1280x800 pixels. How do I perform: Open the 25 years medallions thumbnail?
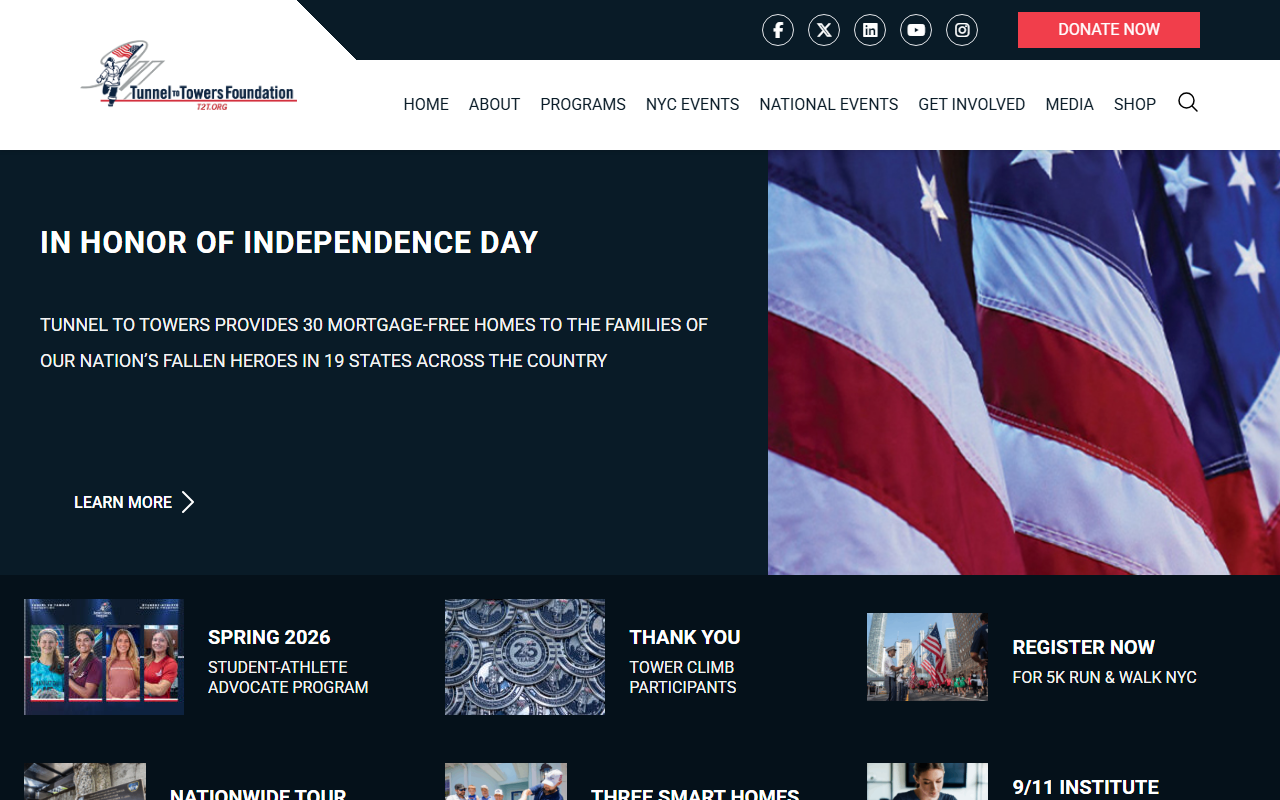point(525,657)
